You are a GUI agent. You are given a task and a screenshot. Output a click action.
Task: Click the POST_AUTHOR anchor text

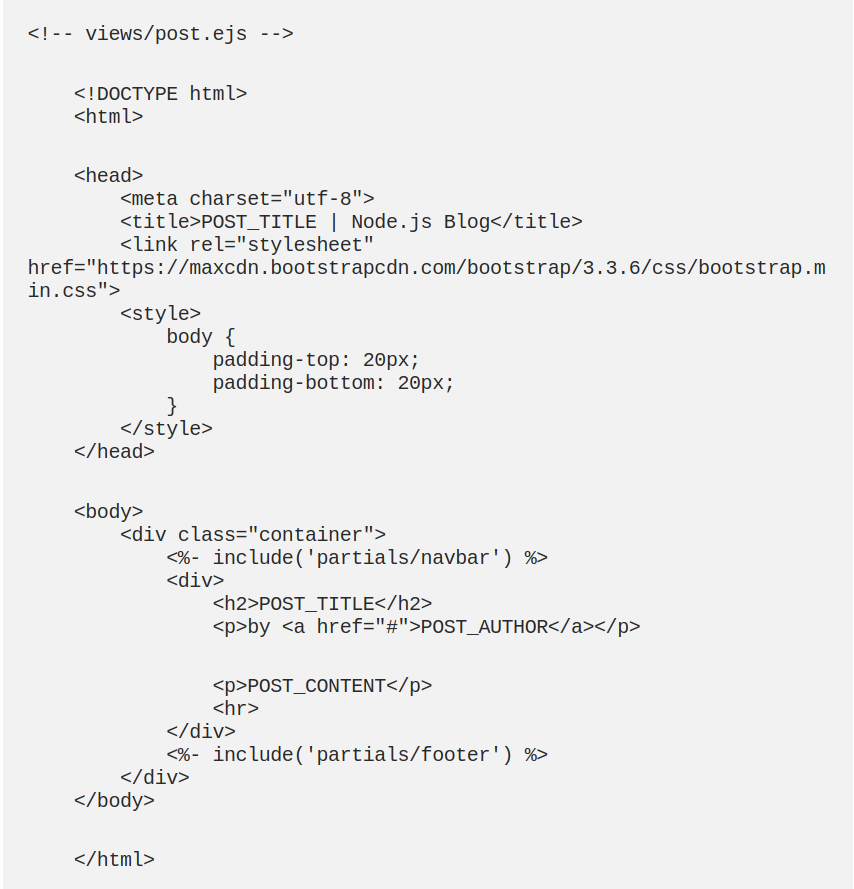pyautogui.click(x=484, y=627)
